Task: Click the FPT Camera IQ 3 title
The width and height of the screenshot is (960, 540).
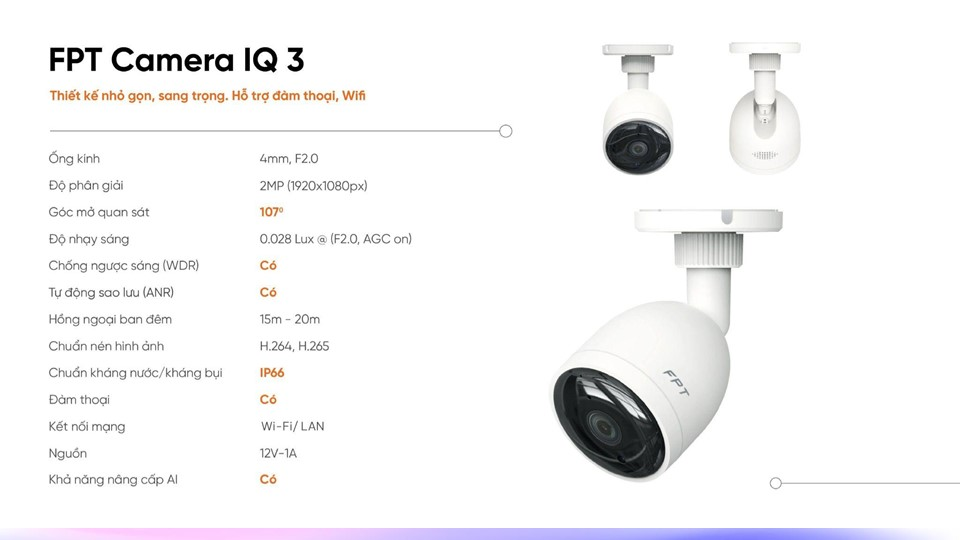Action: [176, 60]
